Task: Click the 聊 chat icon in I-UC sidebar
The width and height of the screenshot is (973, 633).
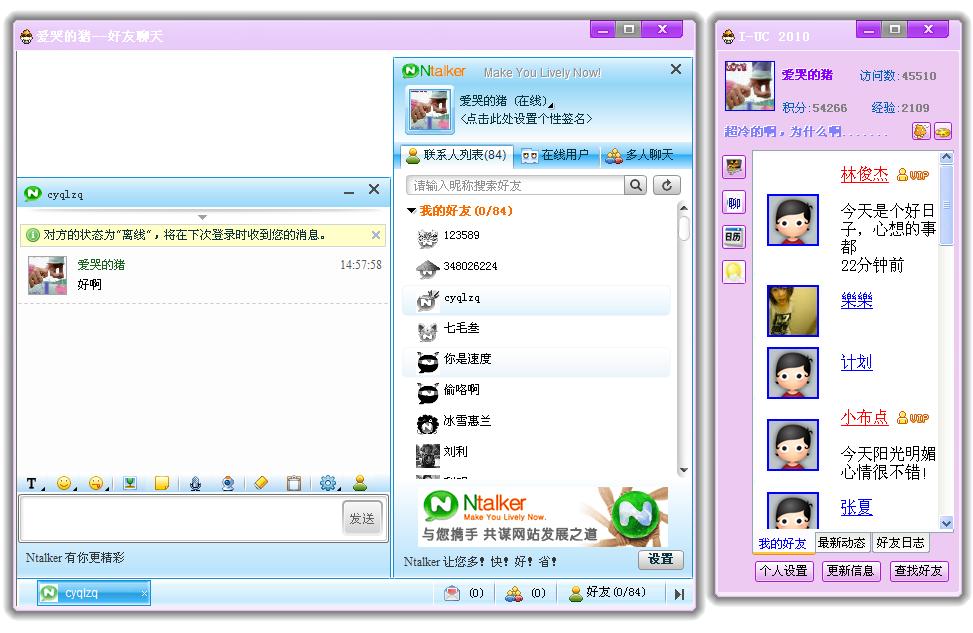Action: pyautogui.click(x=734, y=202)
